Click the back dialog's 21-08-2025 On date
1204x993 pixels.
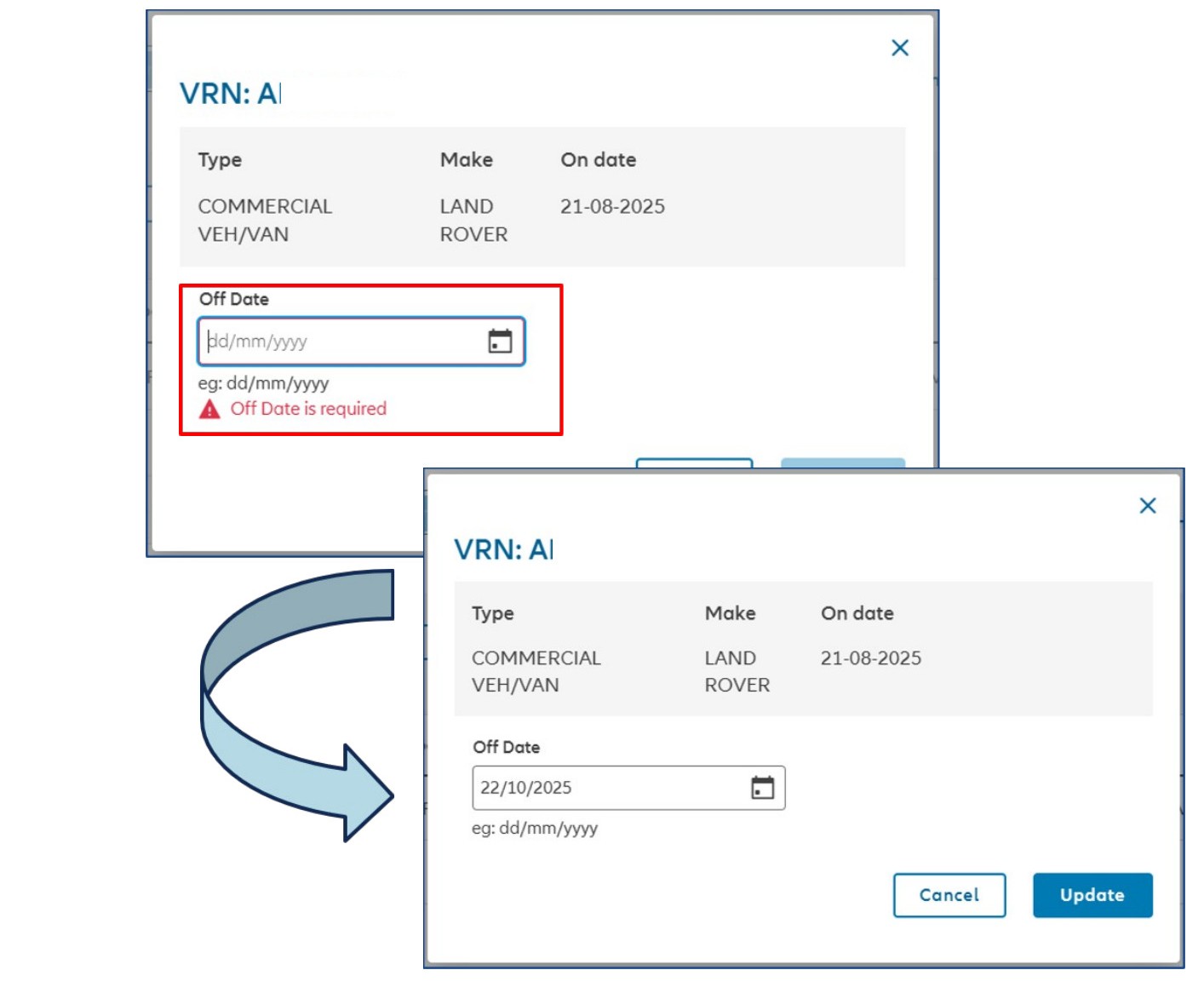(x=612, y=206)
